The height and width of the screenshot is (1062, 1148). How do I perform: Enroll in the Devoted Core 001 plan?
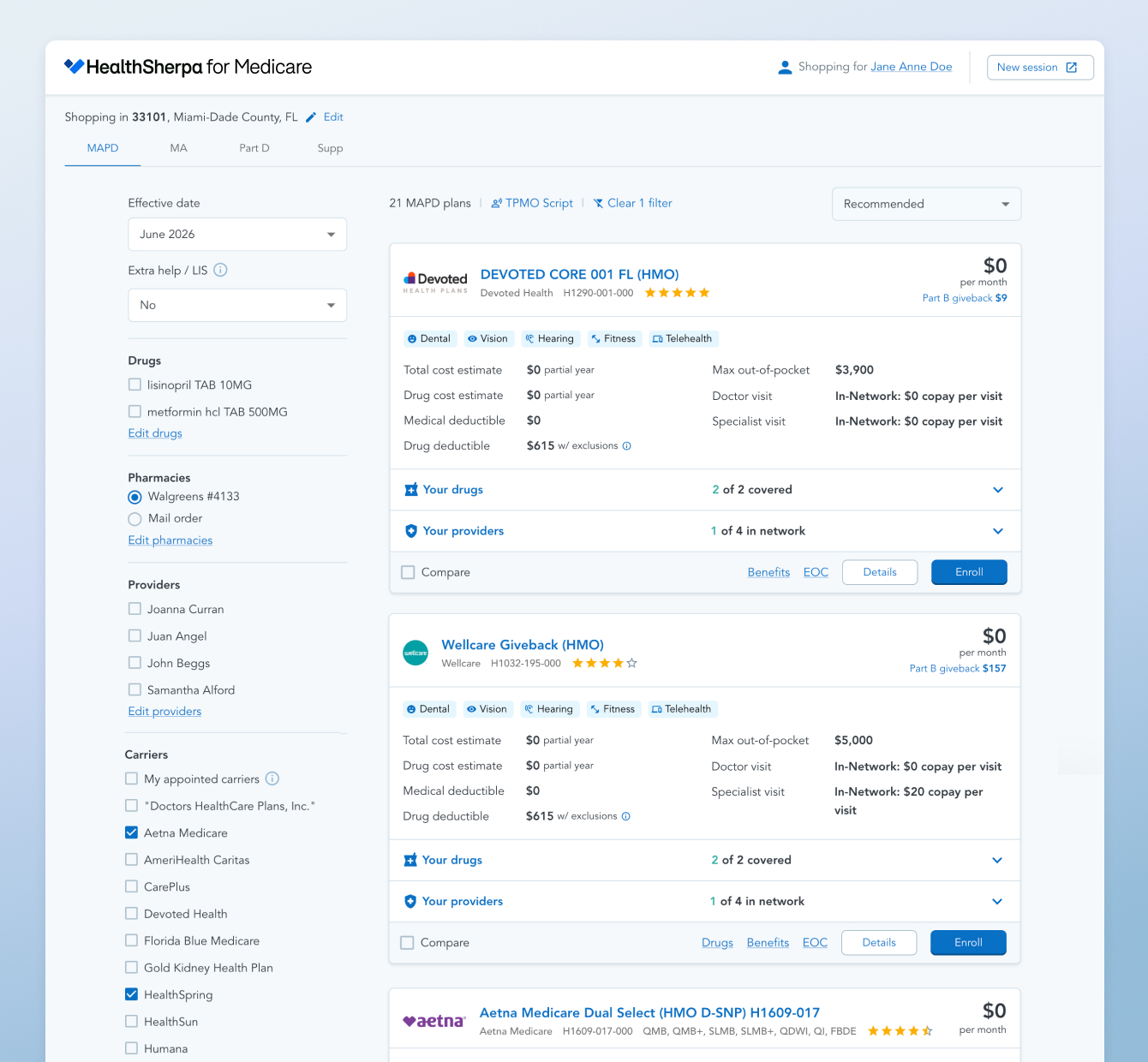pyautogui.click(x=969, y=572)
